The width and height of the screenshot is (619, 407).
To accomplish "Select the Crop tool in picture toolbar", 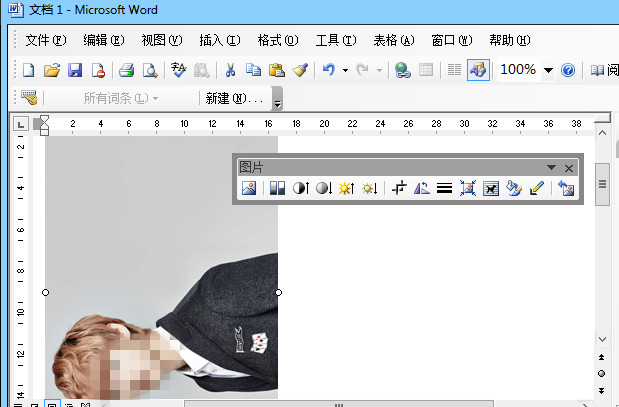I will pos(399,188).
